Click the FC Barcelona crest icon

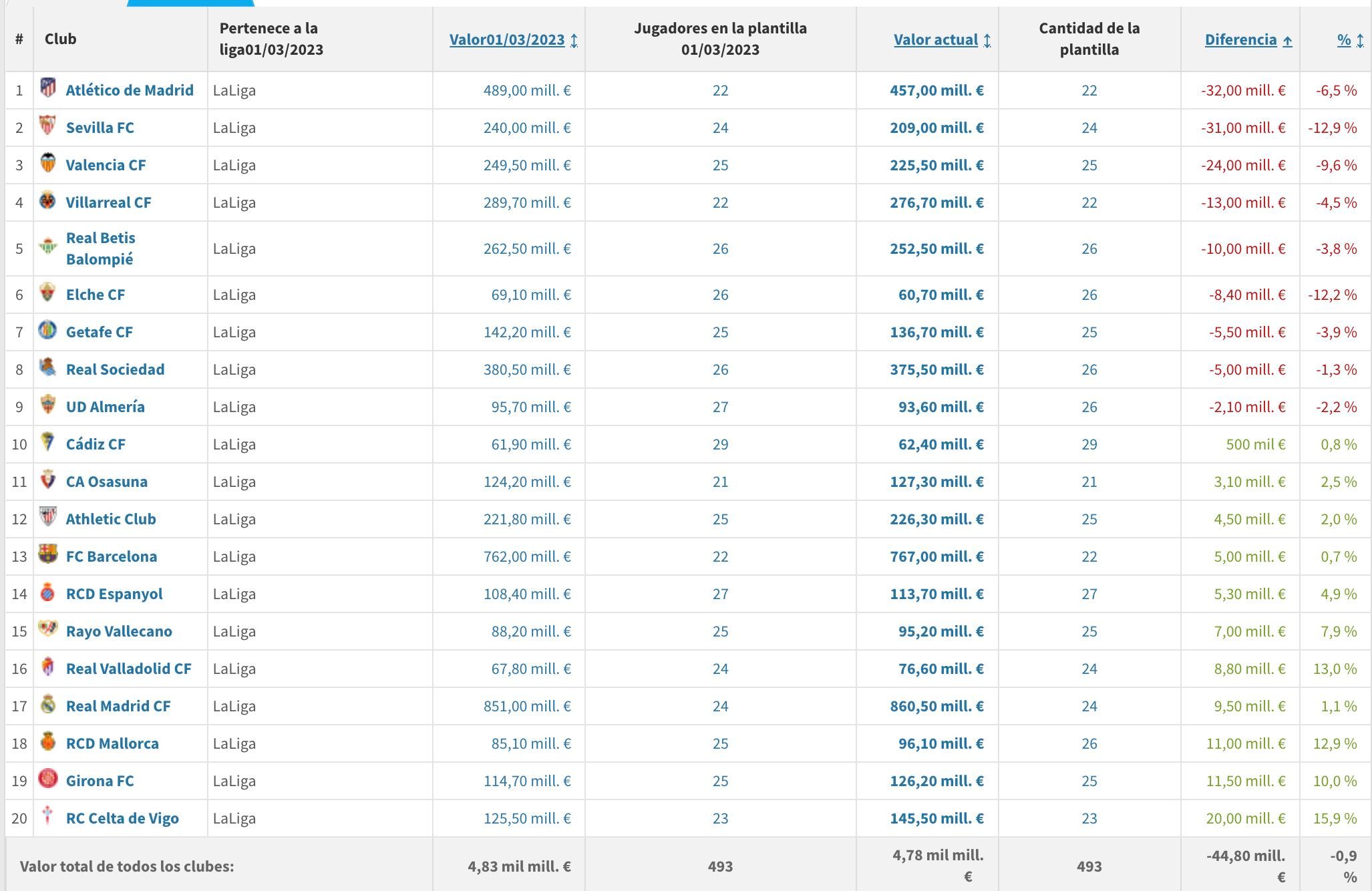[47, 554]
